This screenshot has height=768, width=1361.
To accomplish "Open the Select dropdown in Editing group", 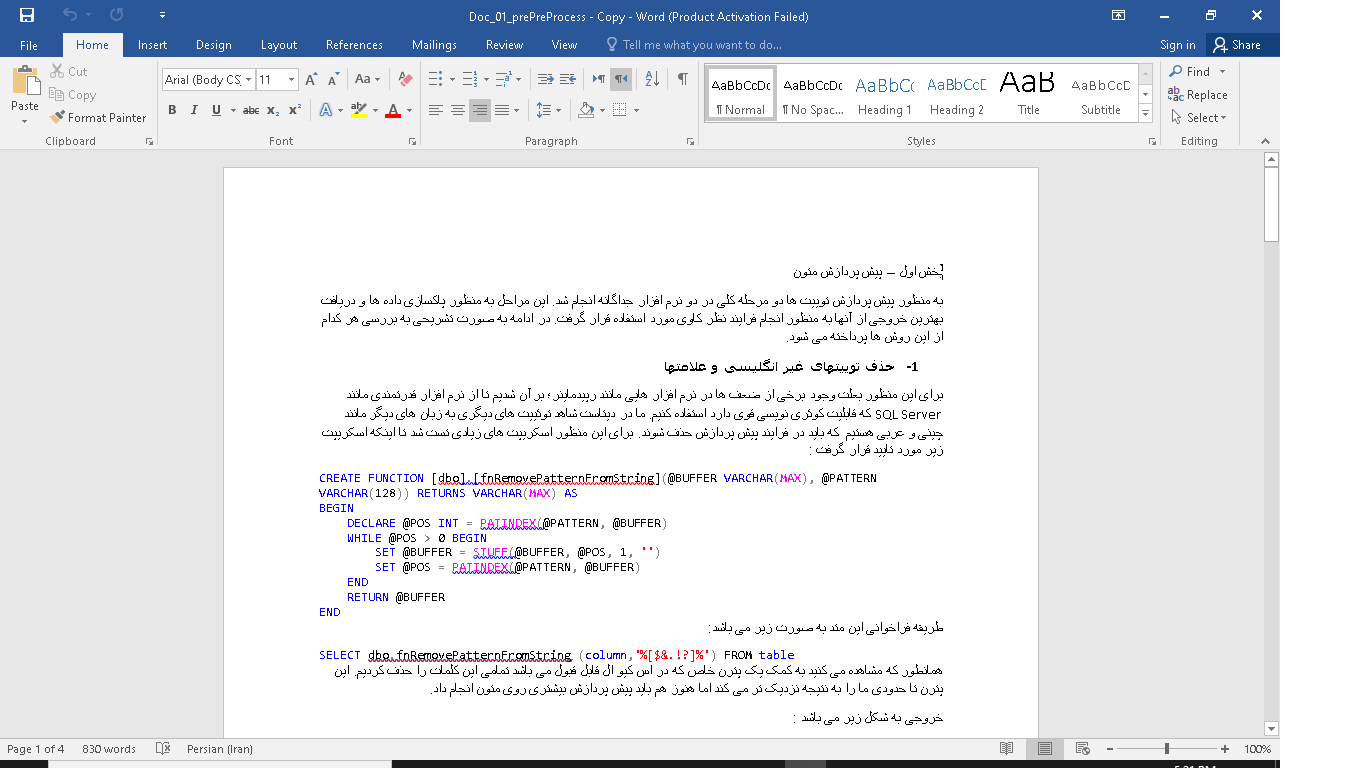I will (x=1198, y=118).
